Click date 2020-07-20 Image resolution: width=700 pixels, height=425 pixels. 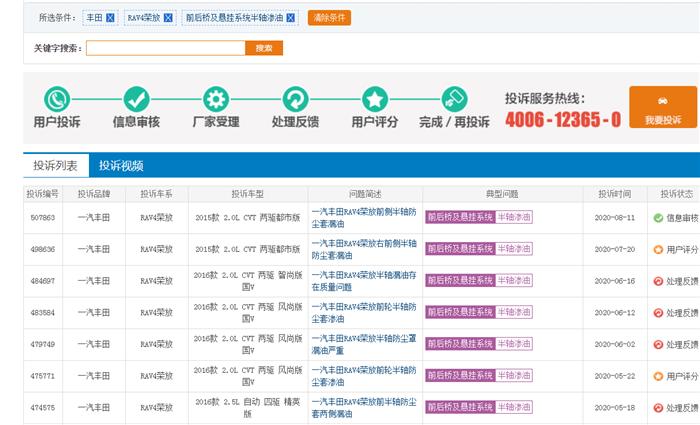615,250
